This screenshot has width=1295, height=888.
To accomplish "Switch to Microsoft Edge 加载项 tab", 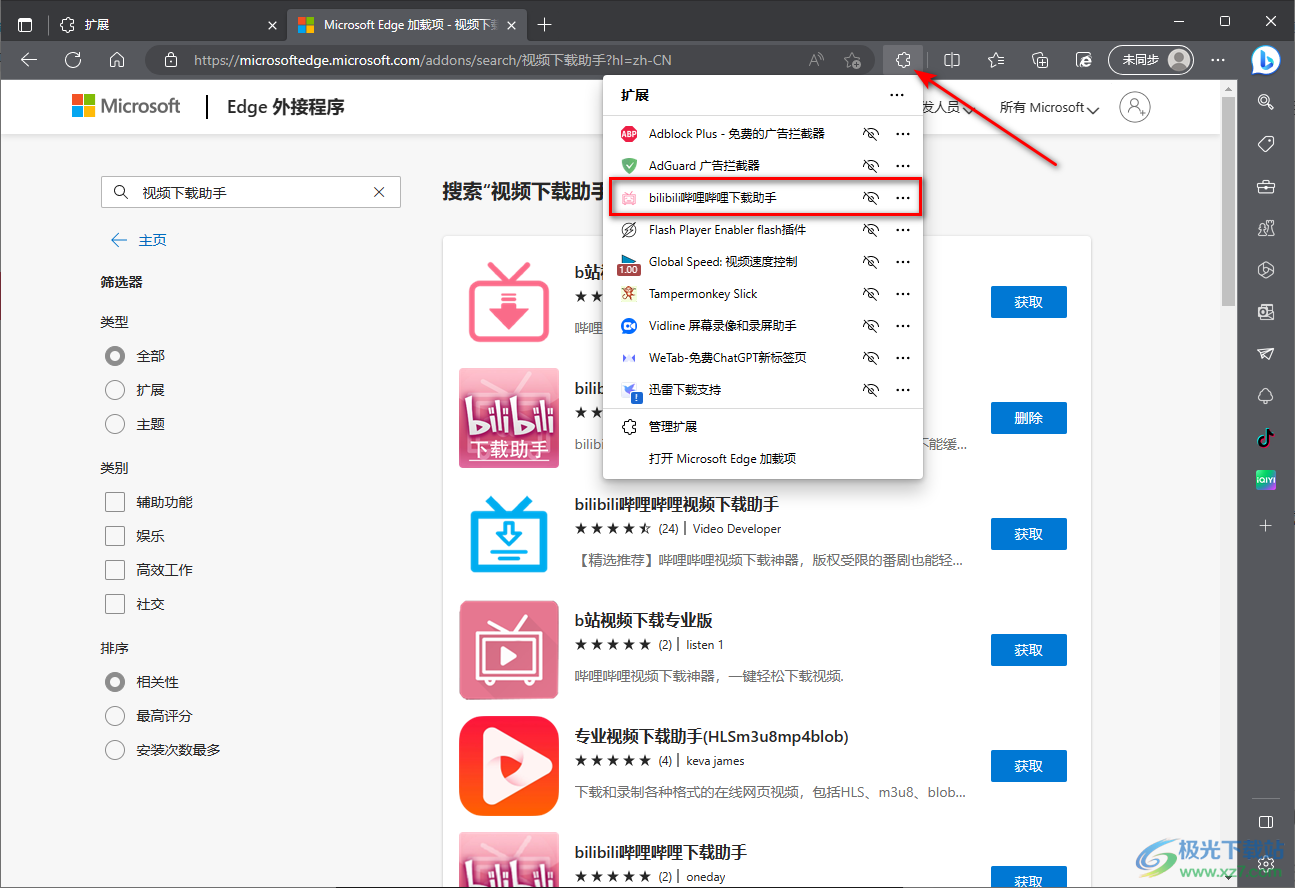I will [407, 24].
